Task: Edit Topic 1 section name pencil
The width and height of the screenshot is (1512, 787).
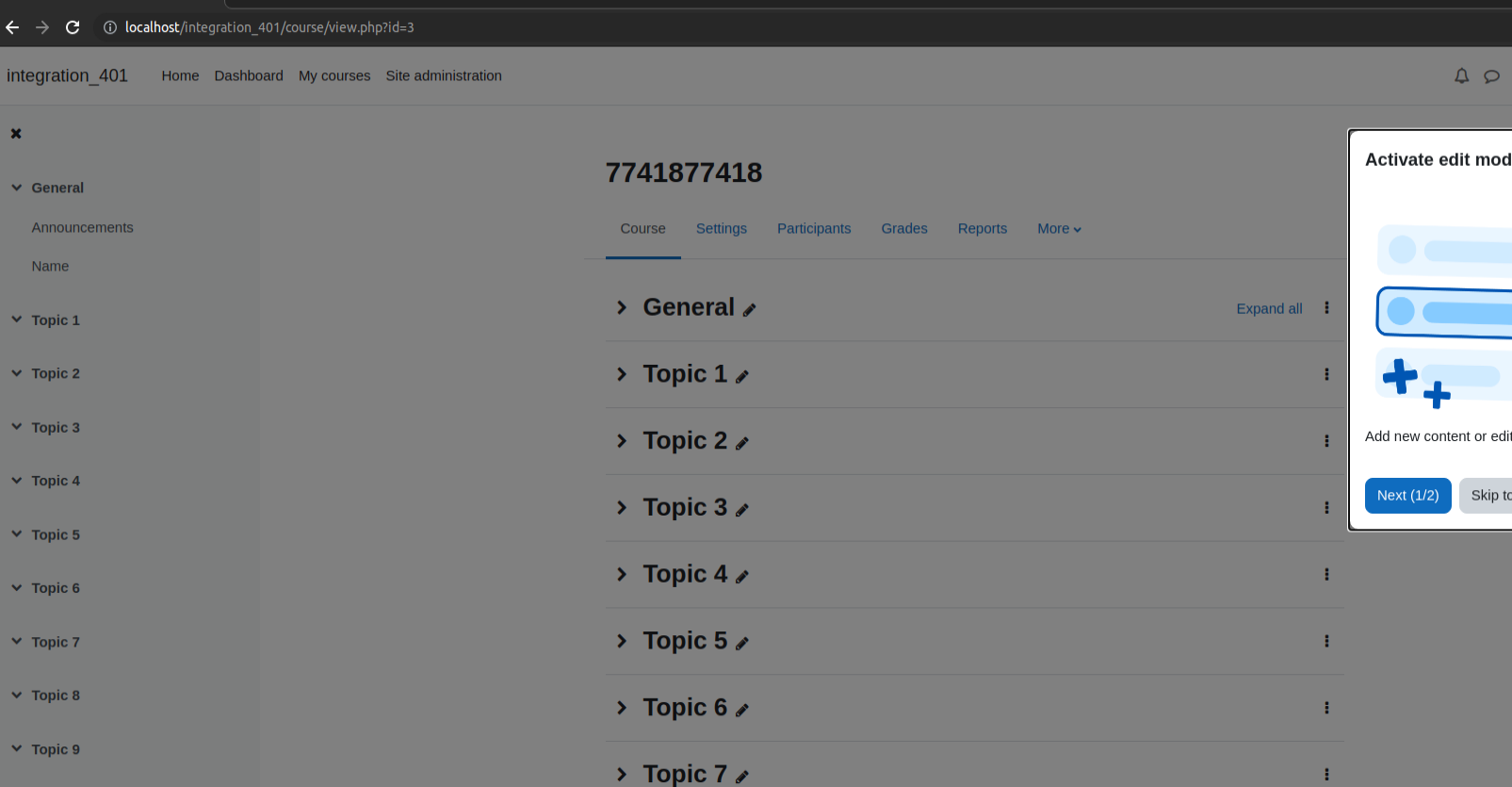Action: 742,377
